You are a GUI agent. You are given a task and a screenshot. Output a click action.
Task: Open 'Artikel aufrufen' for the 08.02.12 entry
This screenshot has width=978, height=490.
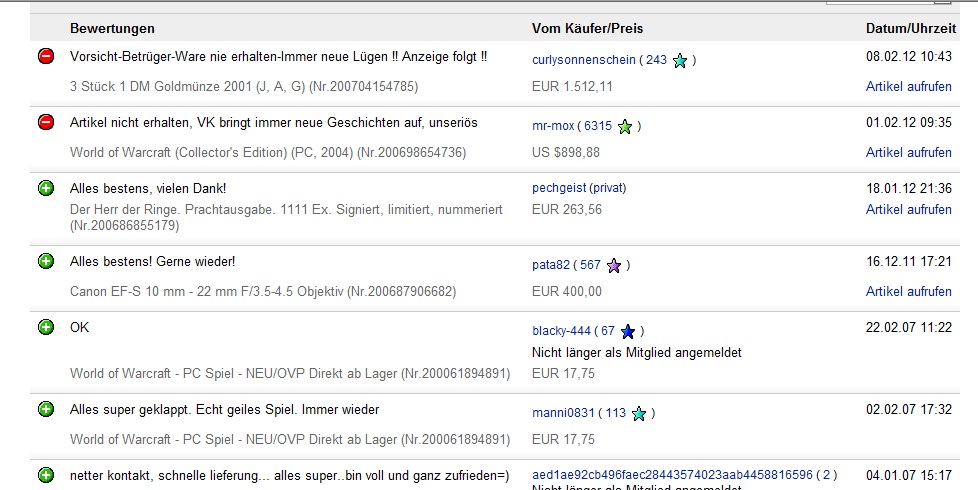pos(908,87)
